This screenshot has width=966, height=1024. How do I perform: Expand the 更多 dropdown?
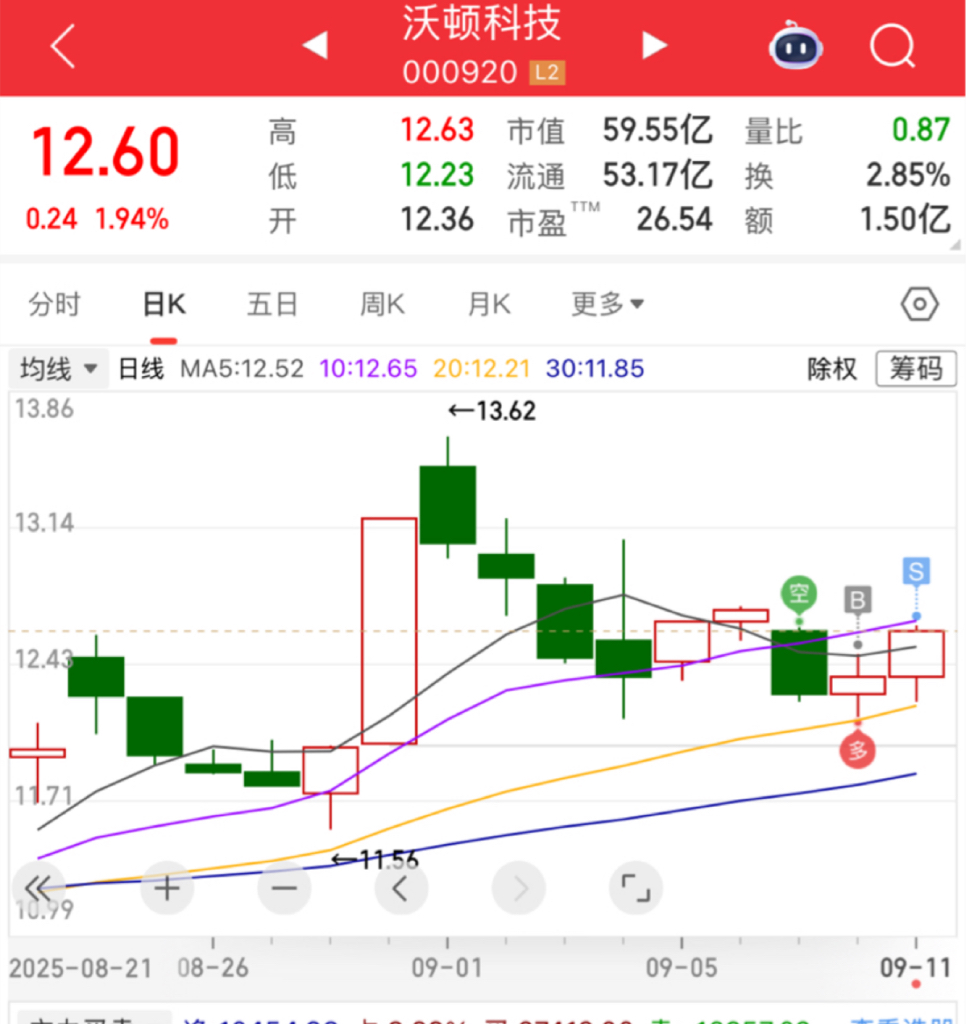[607, 304]
